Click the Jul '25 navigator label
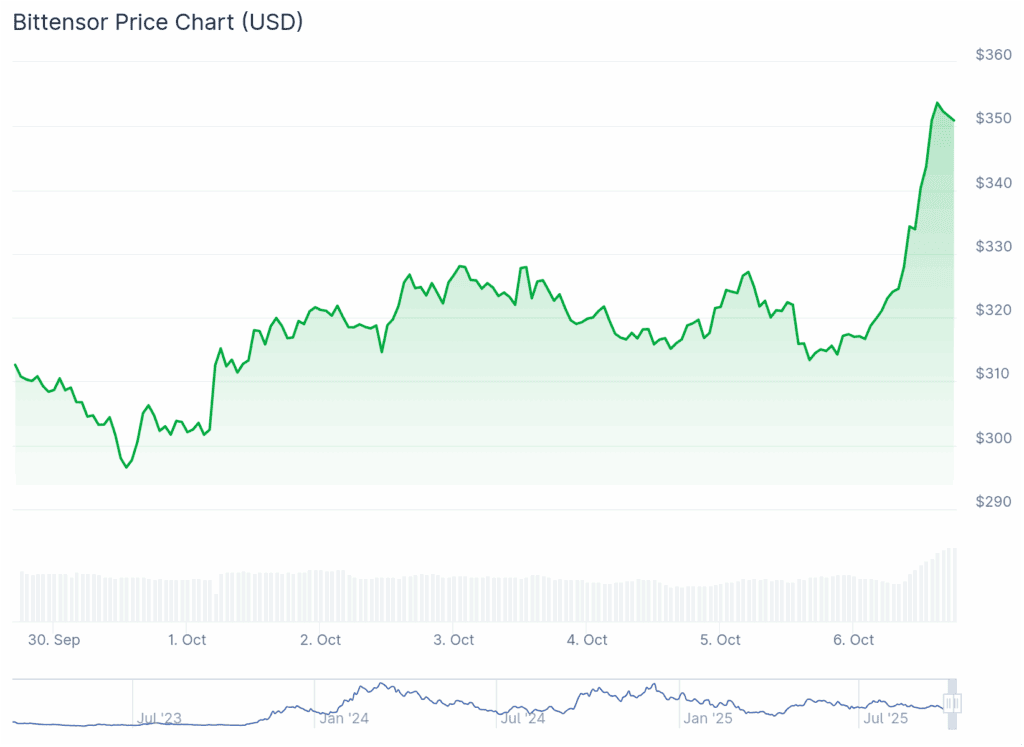Screen dimensions: 1024x747 pos(885,718)
